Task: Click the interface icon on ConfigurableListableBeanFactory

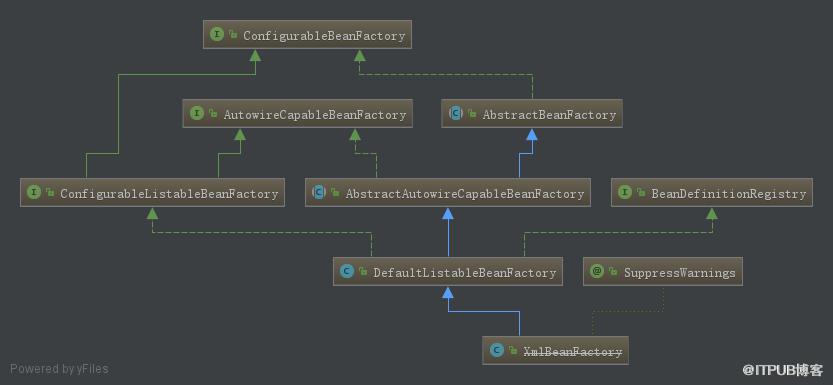Action: (34, 193)
